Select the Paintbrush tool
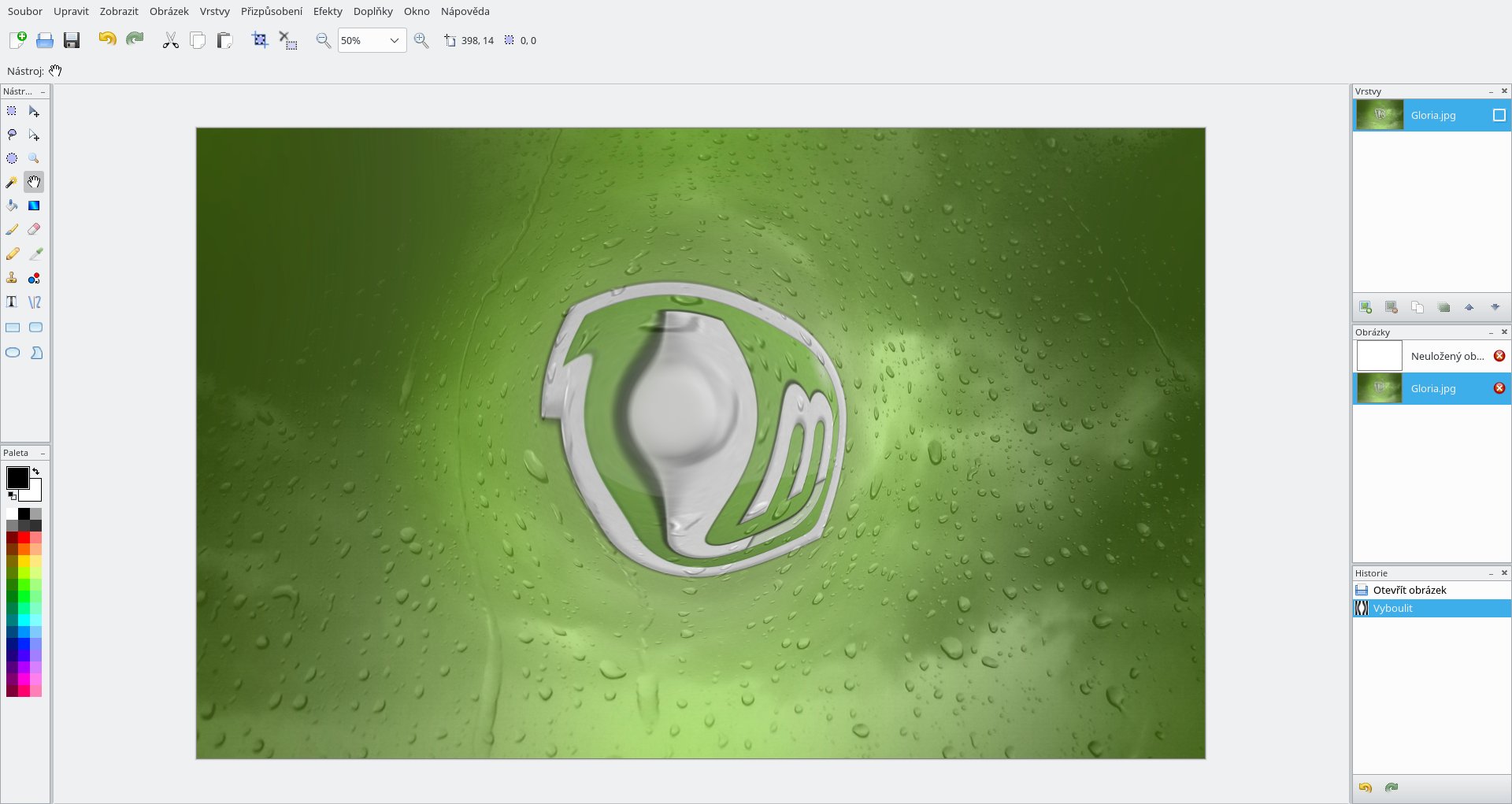The image size is (1512, 804). (x=12, y=230)
